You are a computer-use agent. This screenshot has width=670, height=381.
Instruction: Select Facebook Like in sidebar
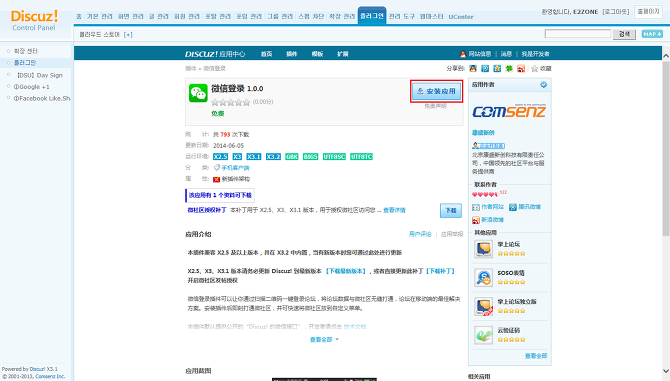coord(42,98)
